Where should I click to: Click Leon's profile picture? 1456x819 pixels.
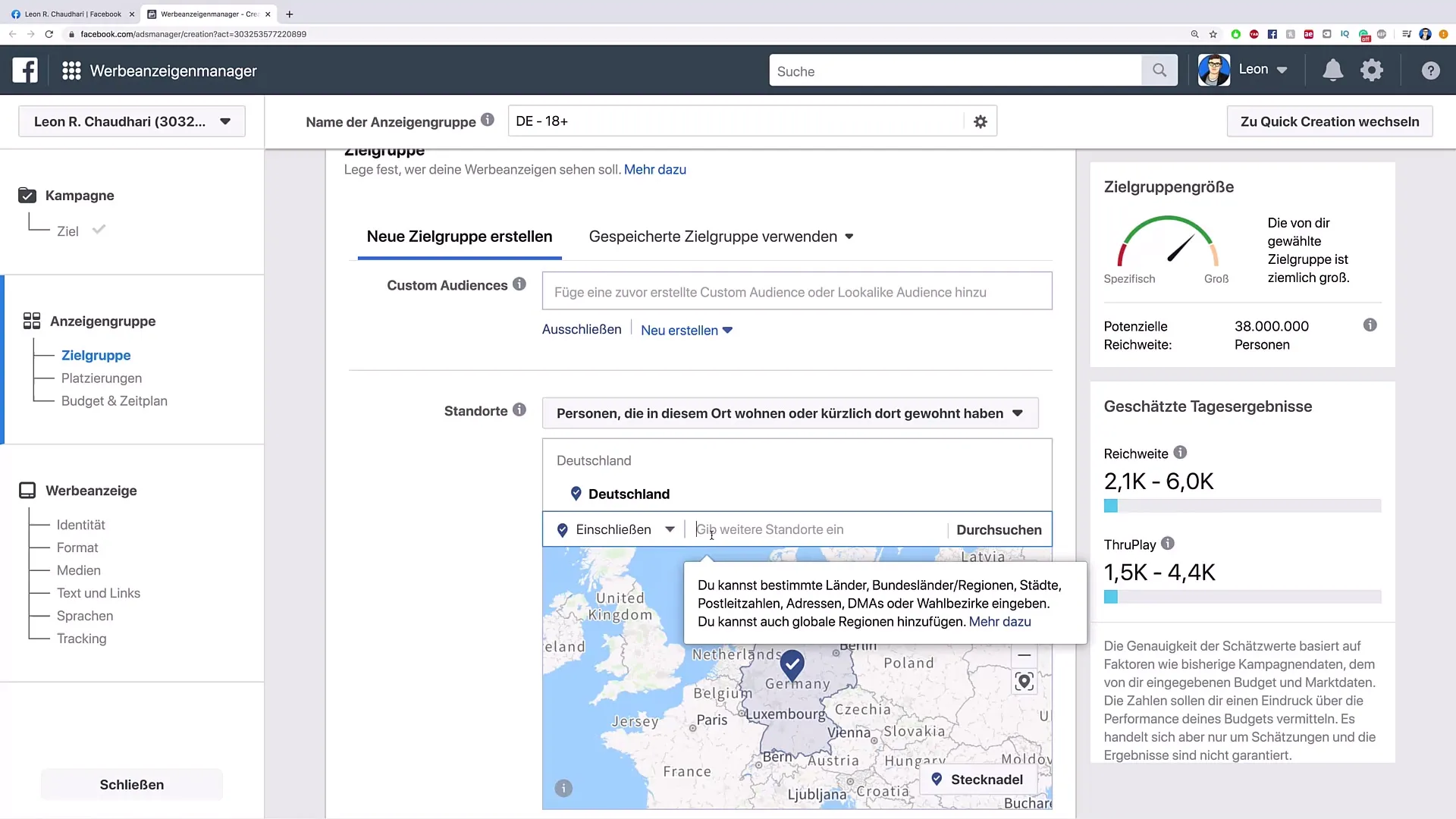1214,70
